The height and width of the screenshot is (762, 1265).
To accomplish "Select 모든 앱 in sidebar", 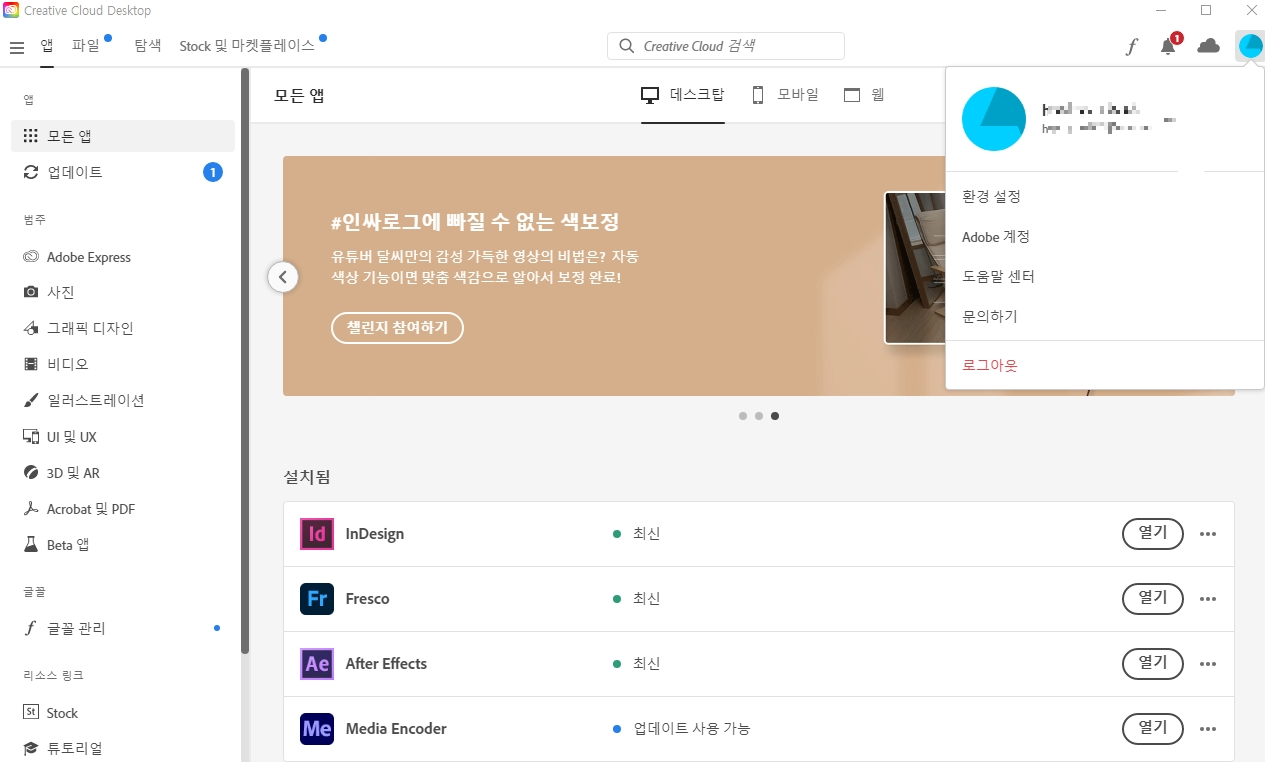I will (123, 136).
